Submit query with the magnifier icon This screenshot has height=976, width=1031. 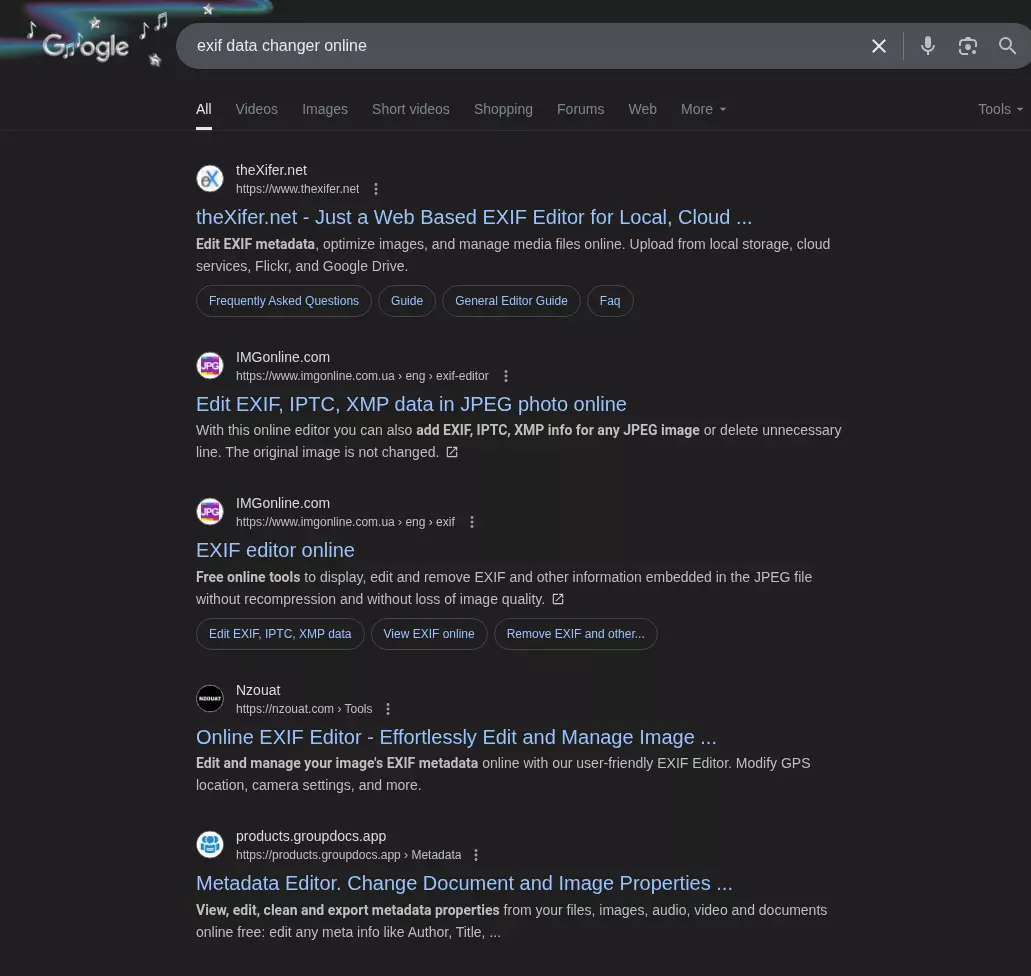point(1007,46)
